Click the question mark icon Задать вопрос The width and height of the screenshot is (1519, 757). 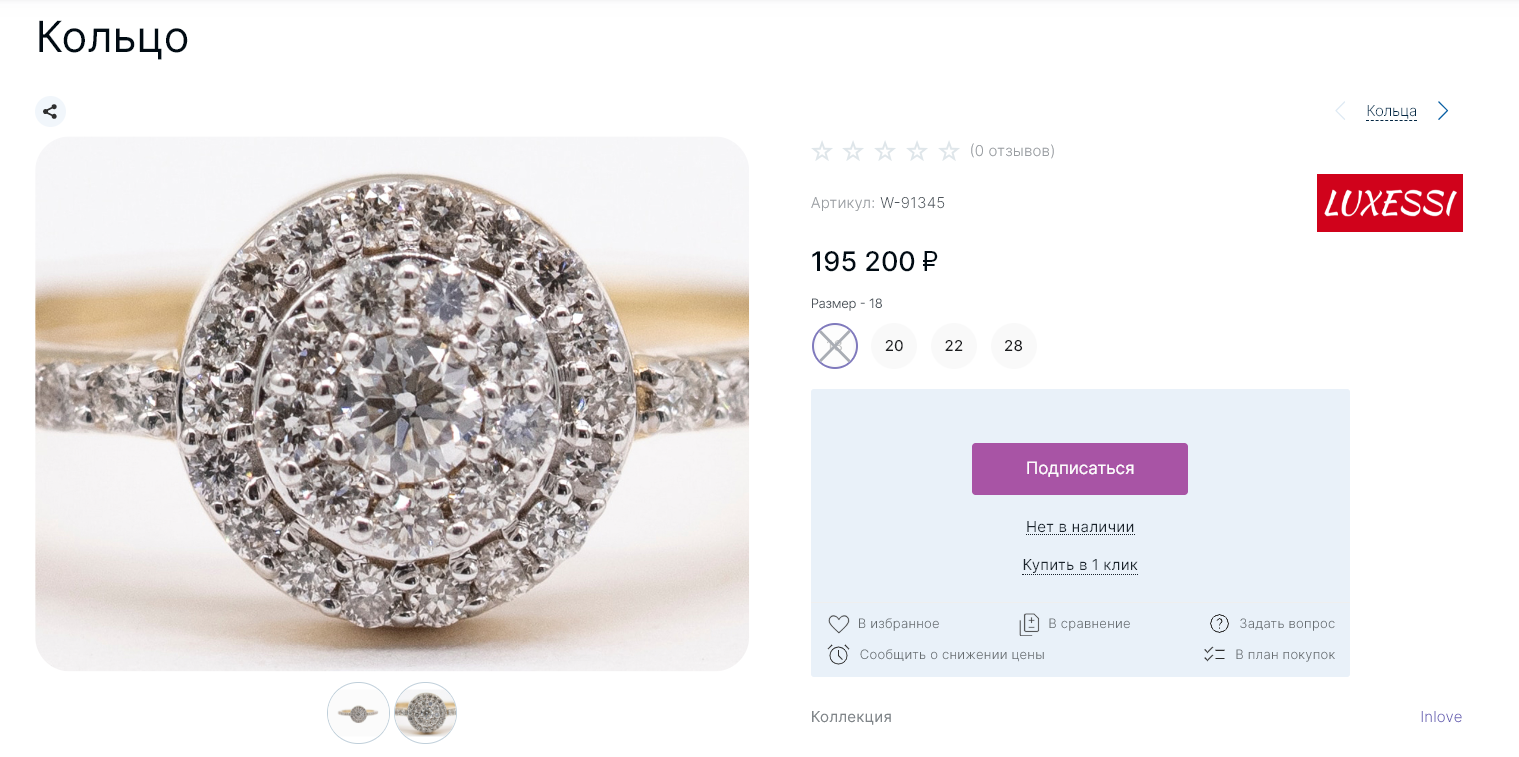click(1219, 624)
